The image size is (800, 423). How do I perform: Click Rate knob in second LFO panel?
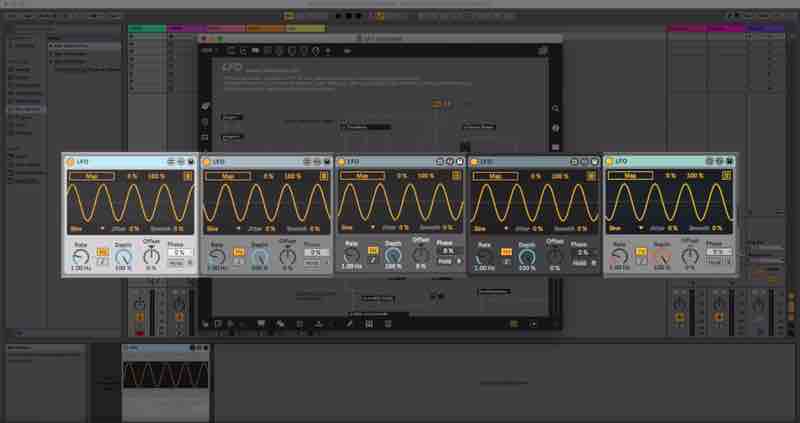[x=217, y=257]
